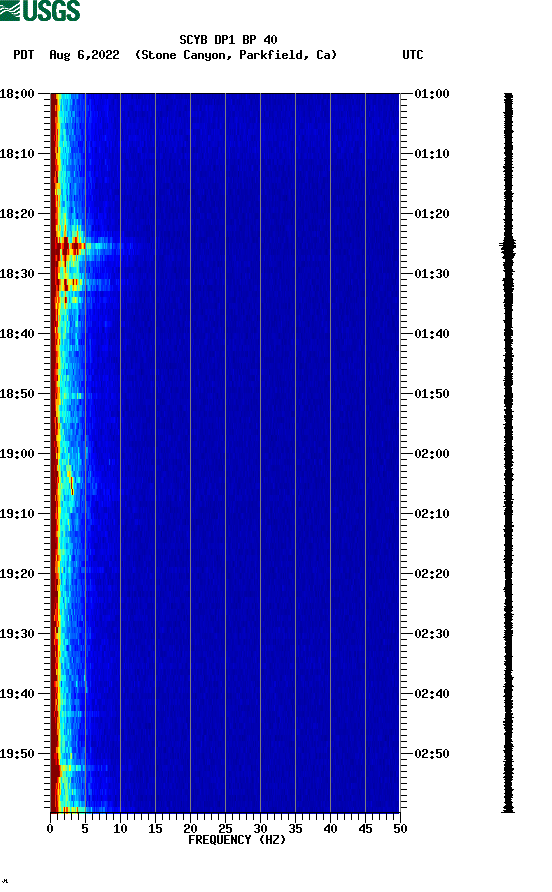
Task: Click the 20 Hz frequency tick label
Action: 190,829
